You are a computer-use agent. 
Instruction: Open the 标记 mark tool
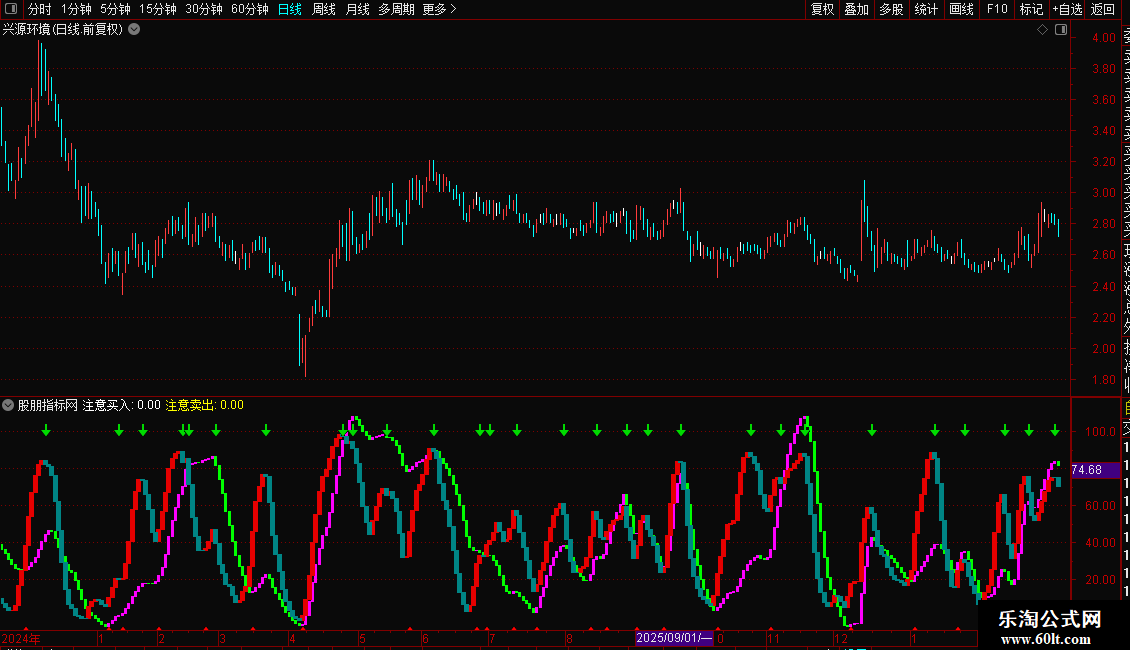point(1031,9)
